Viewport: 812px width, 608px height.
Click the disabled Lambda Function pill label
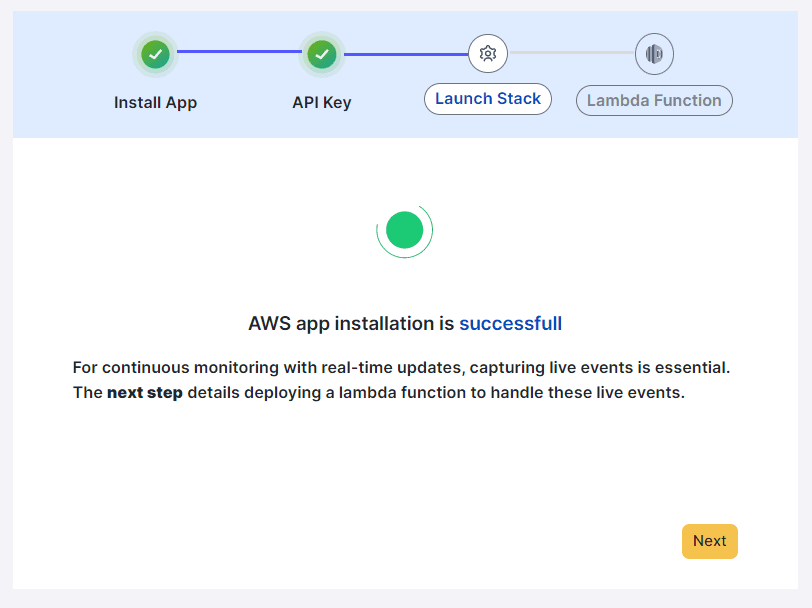[x=654, y=100]
